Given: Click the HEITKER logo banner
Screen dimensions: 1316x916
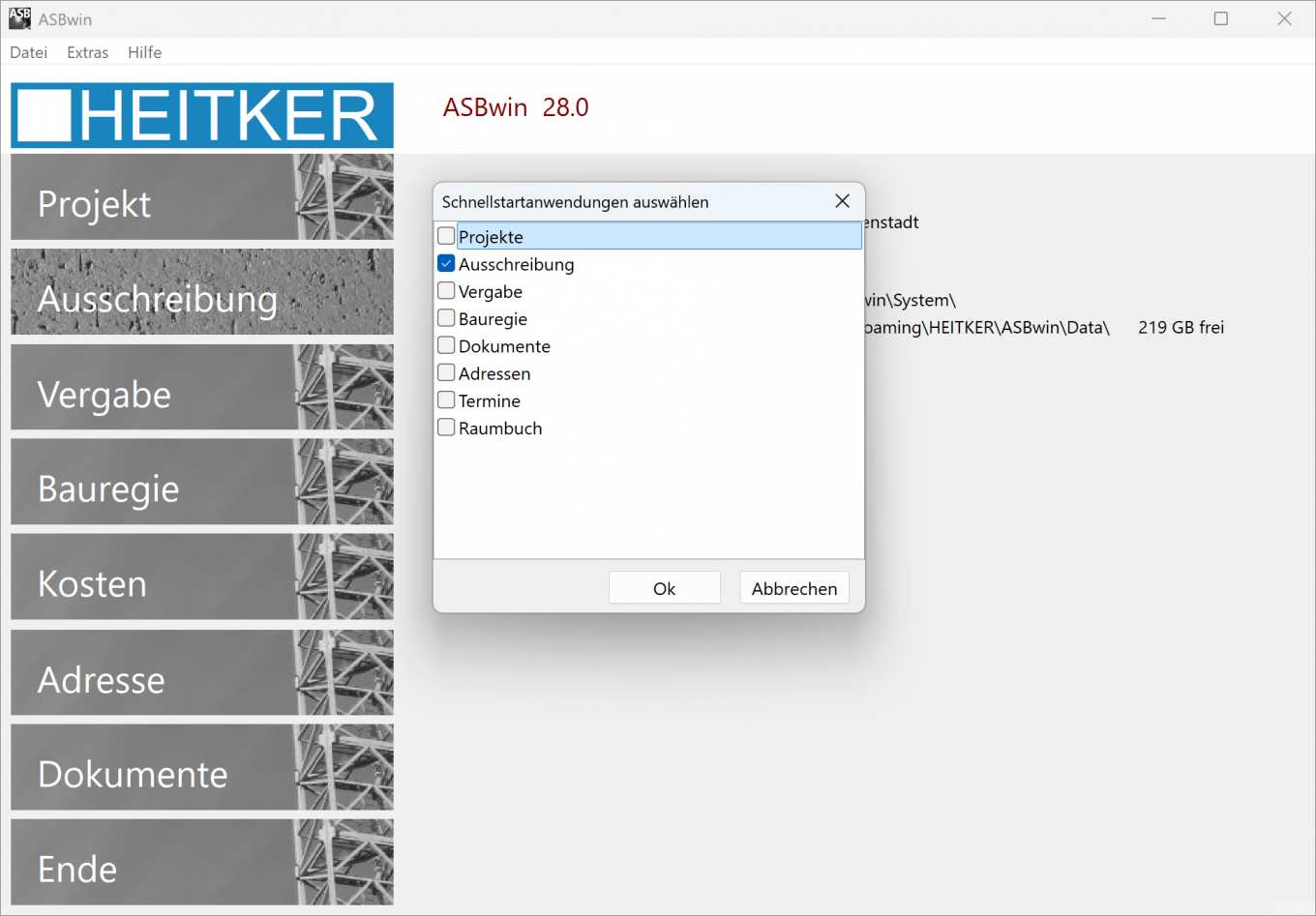Looking at the screenshot, I should pos(201,115).
